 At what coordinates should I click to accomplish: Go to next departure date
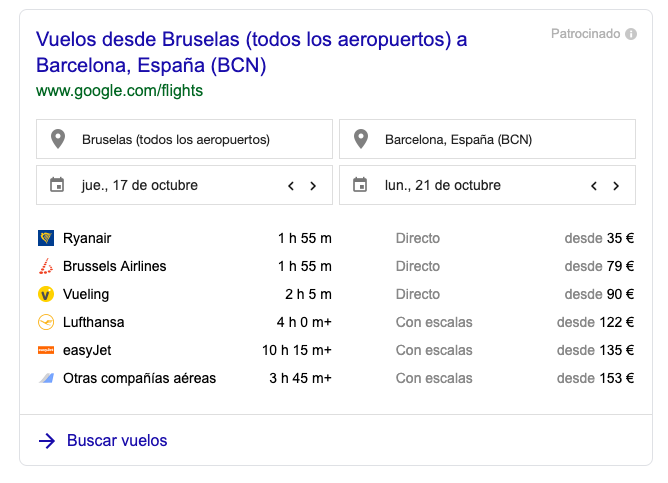(x=313, y=186)
